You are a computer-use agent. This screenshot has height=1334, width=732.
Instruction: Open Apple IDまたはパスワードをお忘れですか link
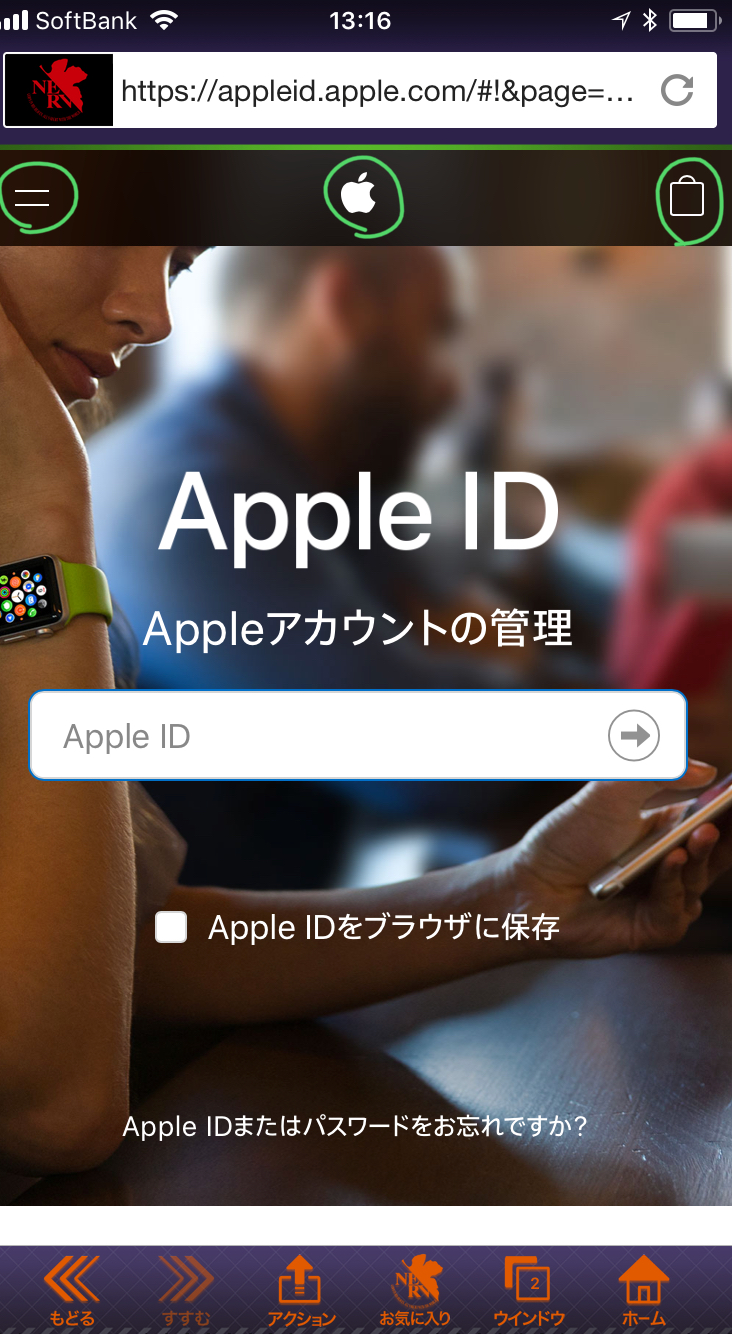354,1126
